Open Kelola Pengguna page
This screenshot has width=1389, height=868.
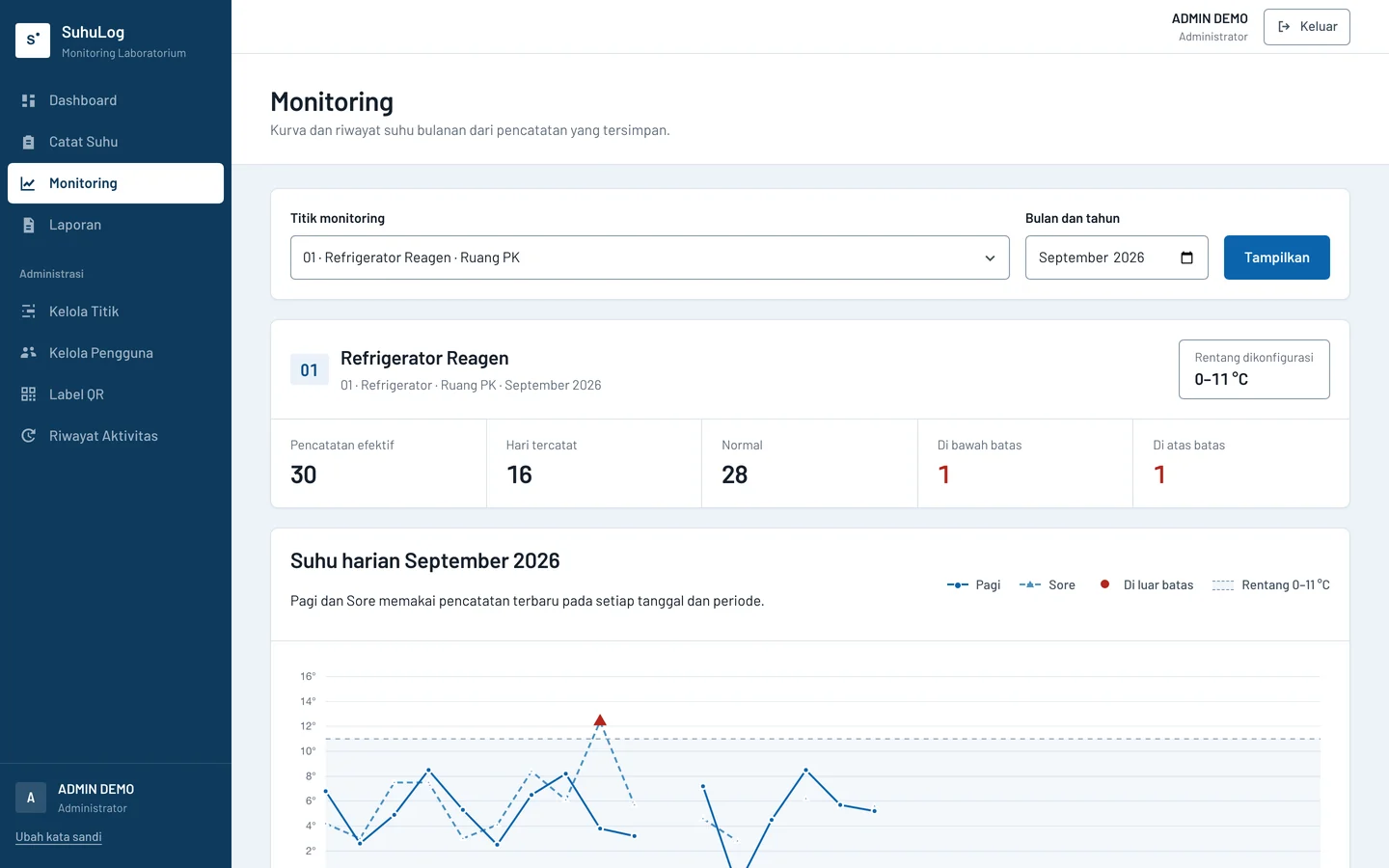pyautogui.click(x=116, y=353)
